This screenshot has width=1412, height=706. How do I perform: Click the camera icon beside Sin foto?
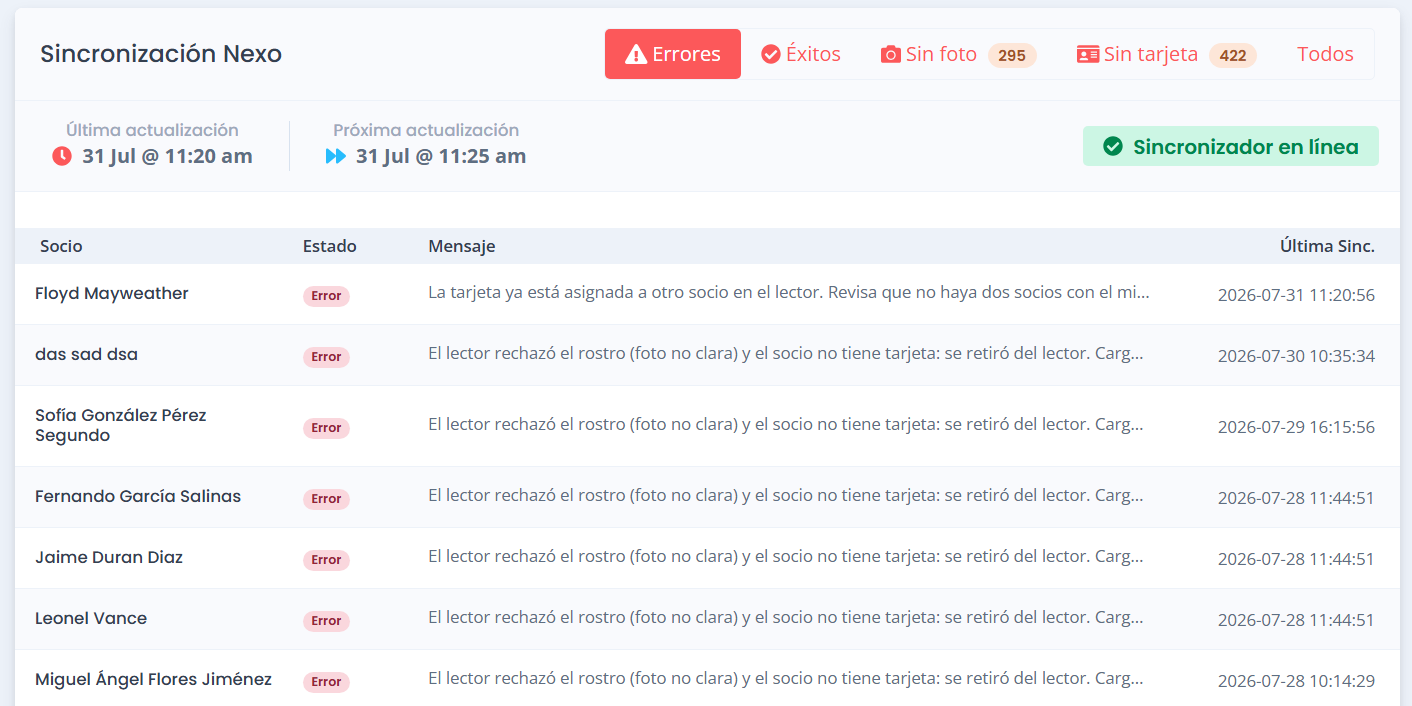tap(891, 55)
